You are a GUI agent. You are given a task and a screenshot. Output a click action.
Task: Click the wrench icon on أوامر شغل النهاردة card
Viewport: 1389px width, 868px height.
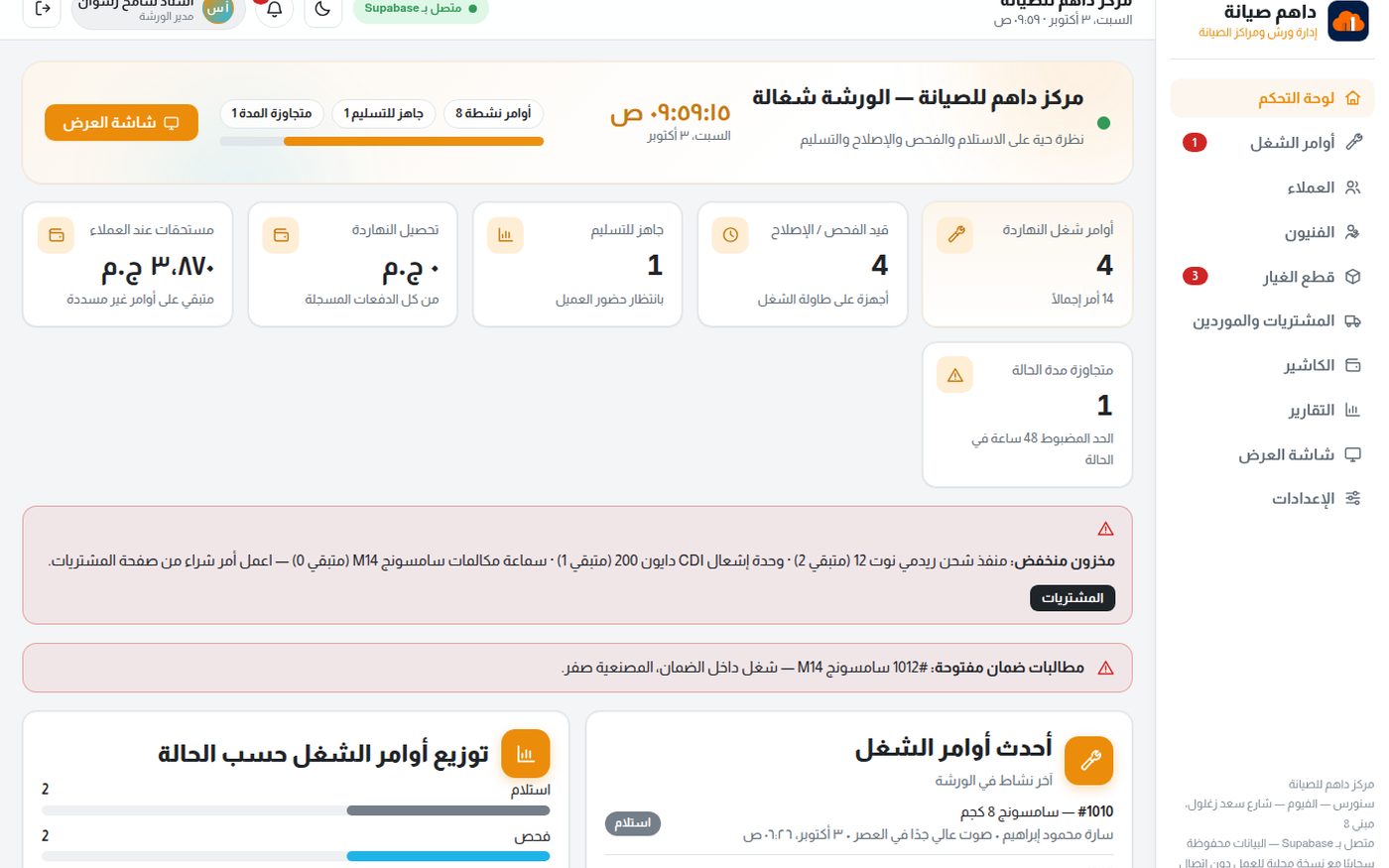click(x=955, y=235)
